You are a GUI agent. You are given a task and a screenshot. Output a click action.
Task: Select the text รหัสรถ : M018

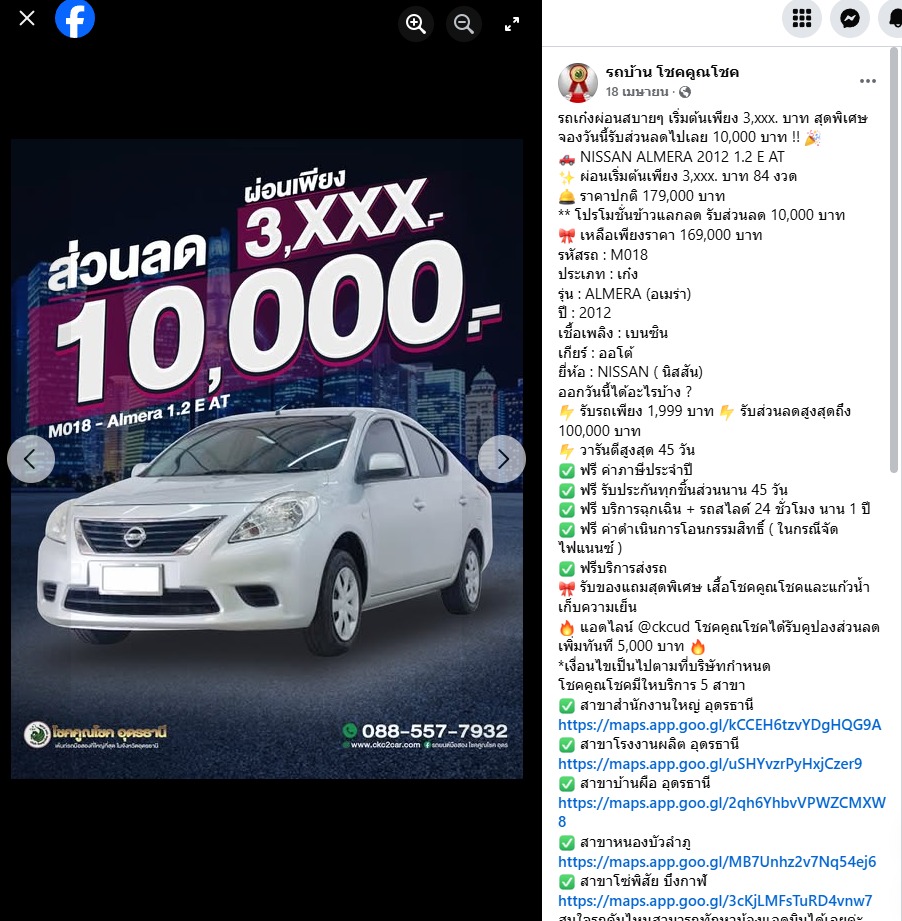[603, 255]
